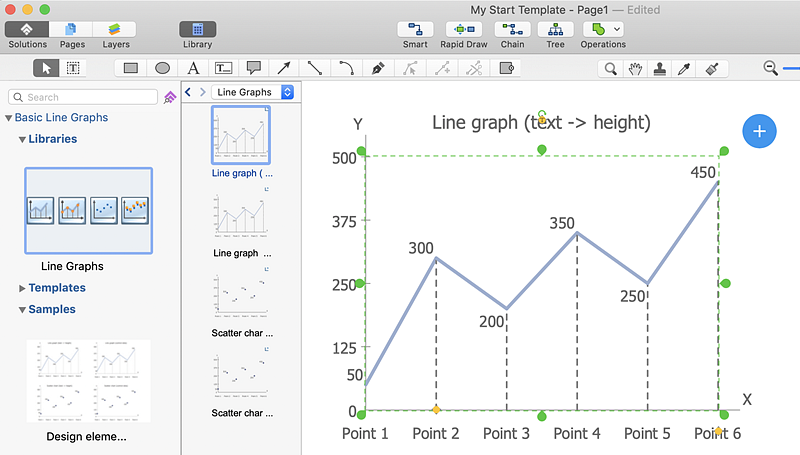Click the blue plus button
800x455 pixels.
pos(760,131)
